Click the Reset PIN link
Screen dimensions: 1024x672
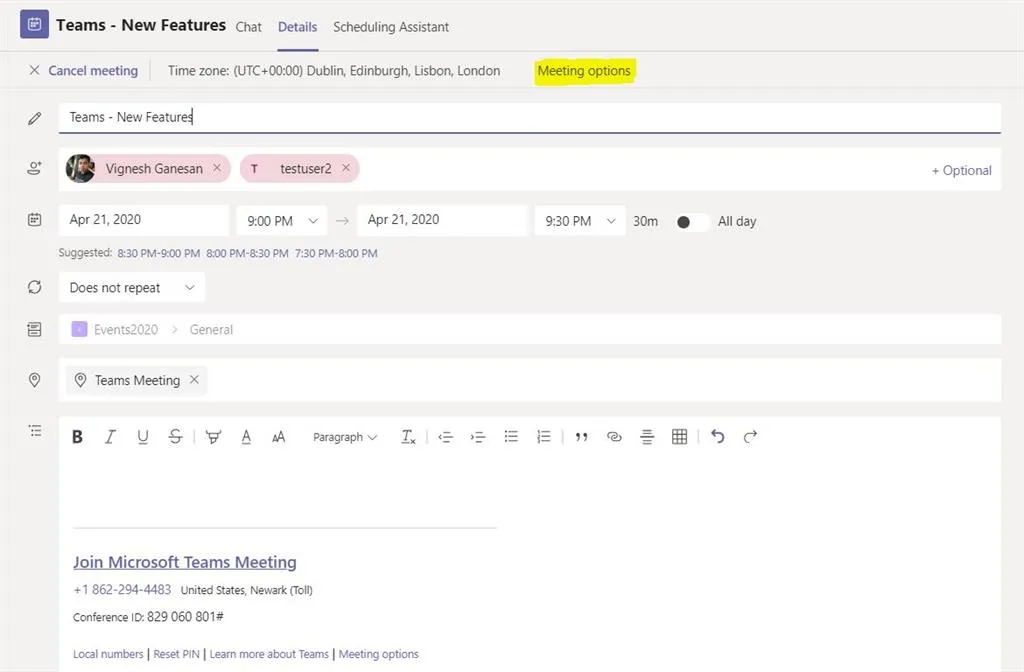pos(176,654)
